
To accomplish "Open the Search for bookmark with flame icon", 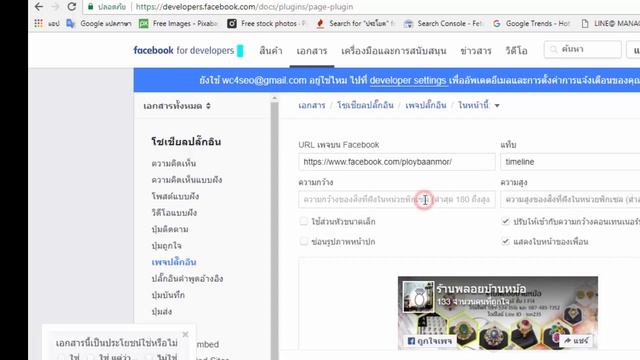I will [x=355, y=24].
